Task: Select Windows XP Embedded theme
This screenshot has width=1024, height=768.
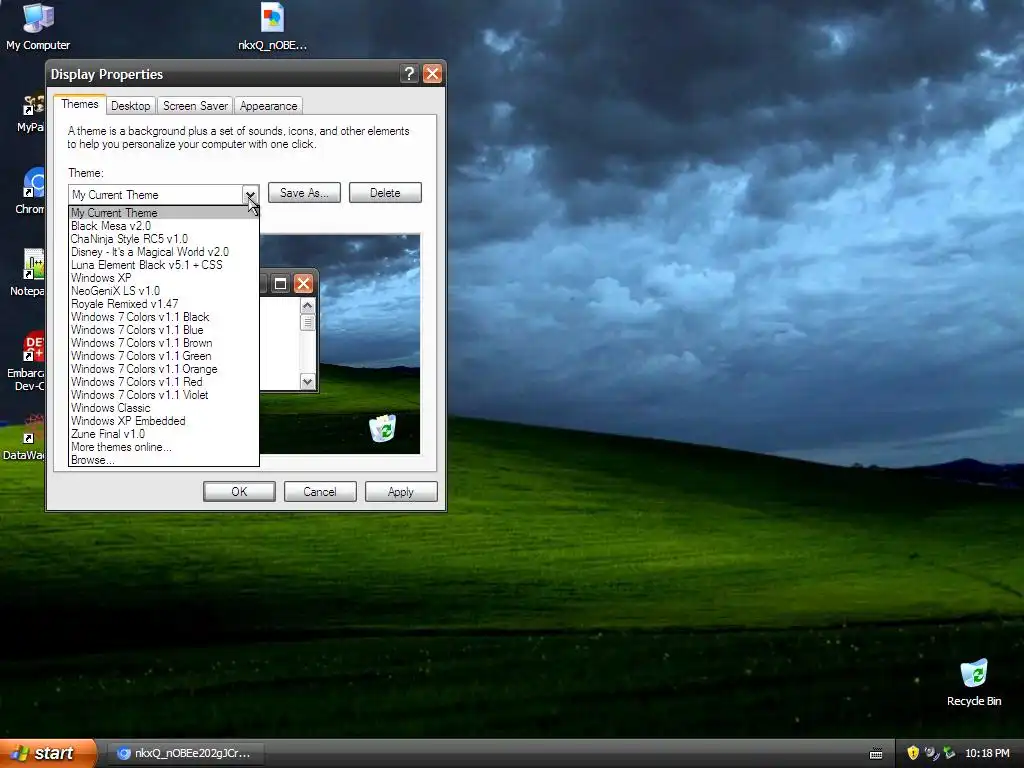Action: (x=164, y=421)
